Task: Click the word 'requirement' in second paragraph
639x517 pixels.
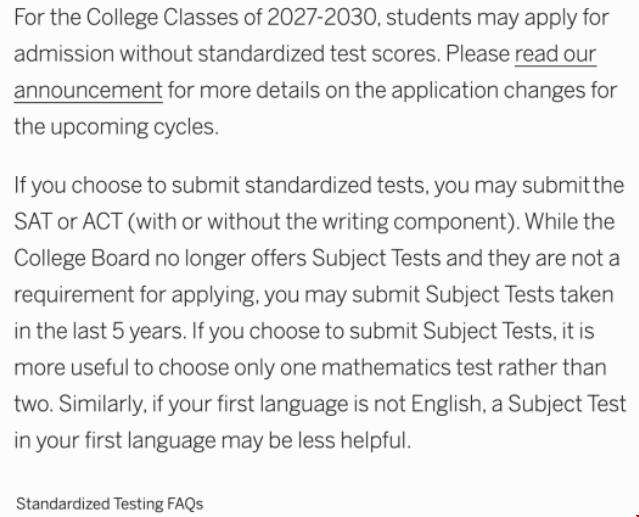Action: (x=74, y=295)
